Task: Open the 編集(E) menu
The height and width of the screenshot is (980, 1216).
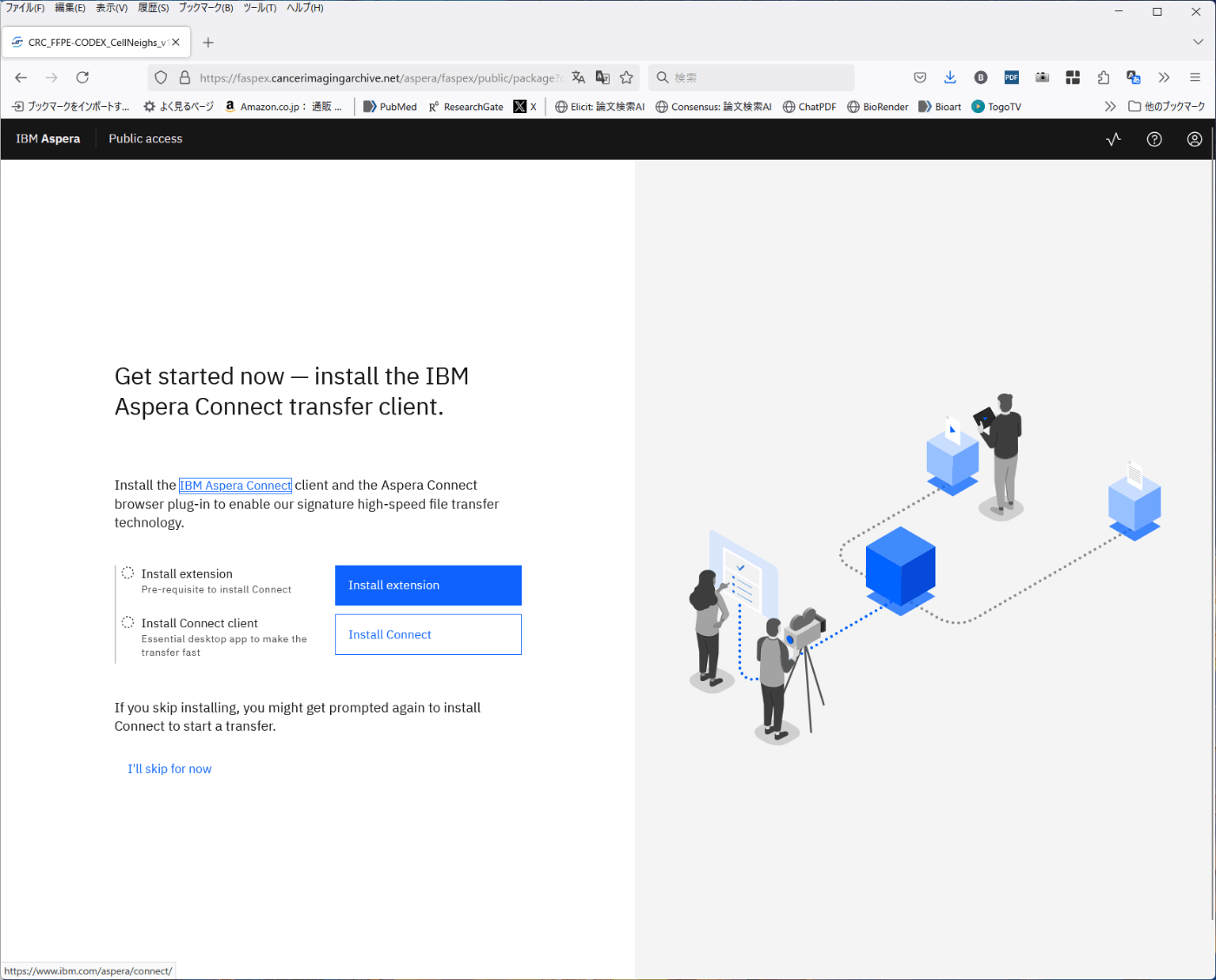Action: (70, 8)
